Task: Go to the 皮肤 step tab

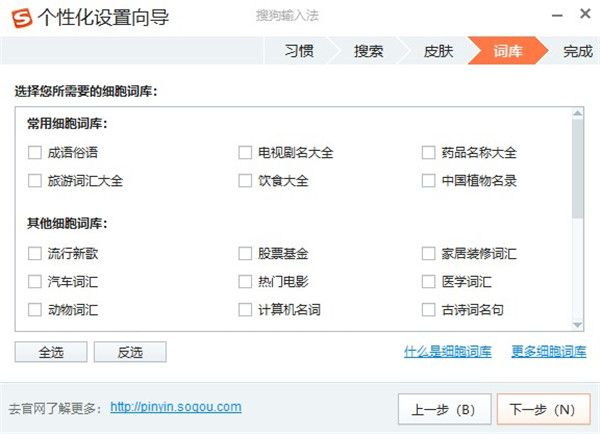Action: [439, 51]
